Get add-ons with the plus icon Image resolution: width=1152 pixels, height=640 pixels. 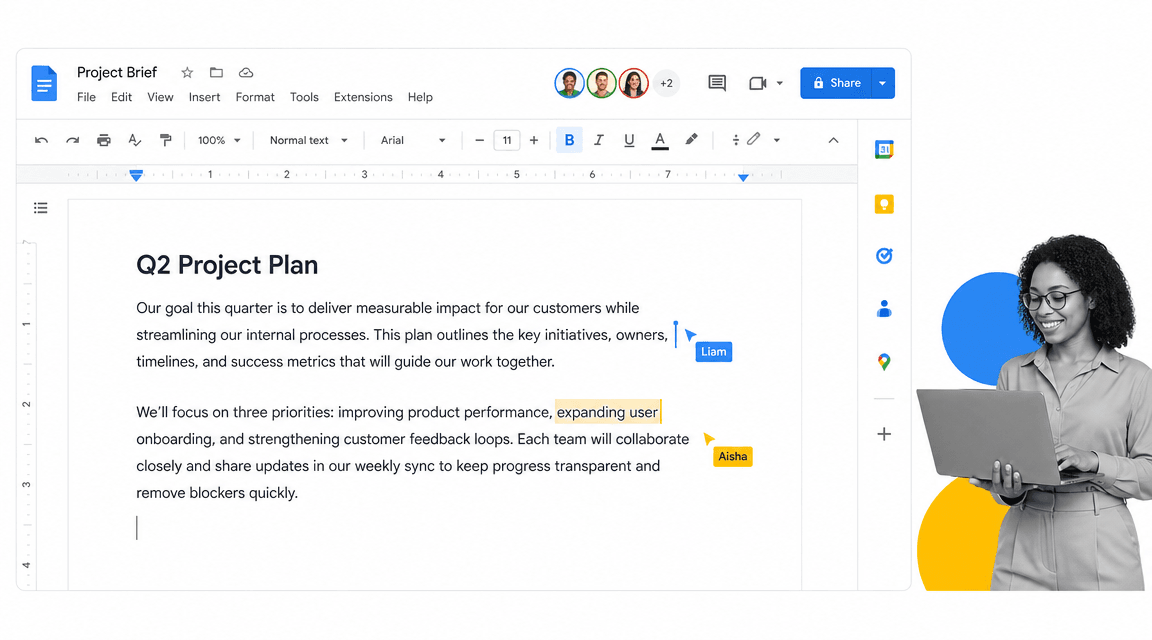tap(884, 434)
